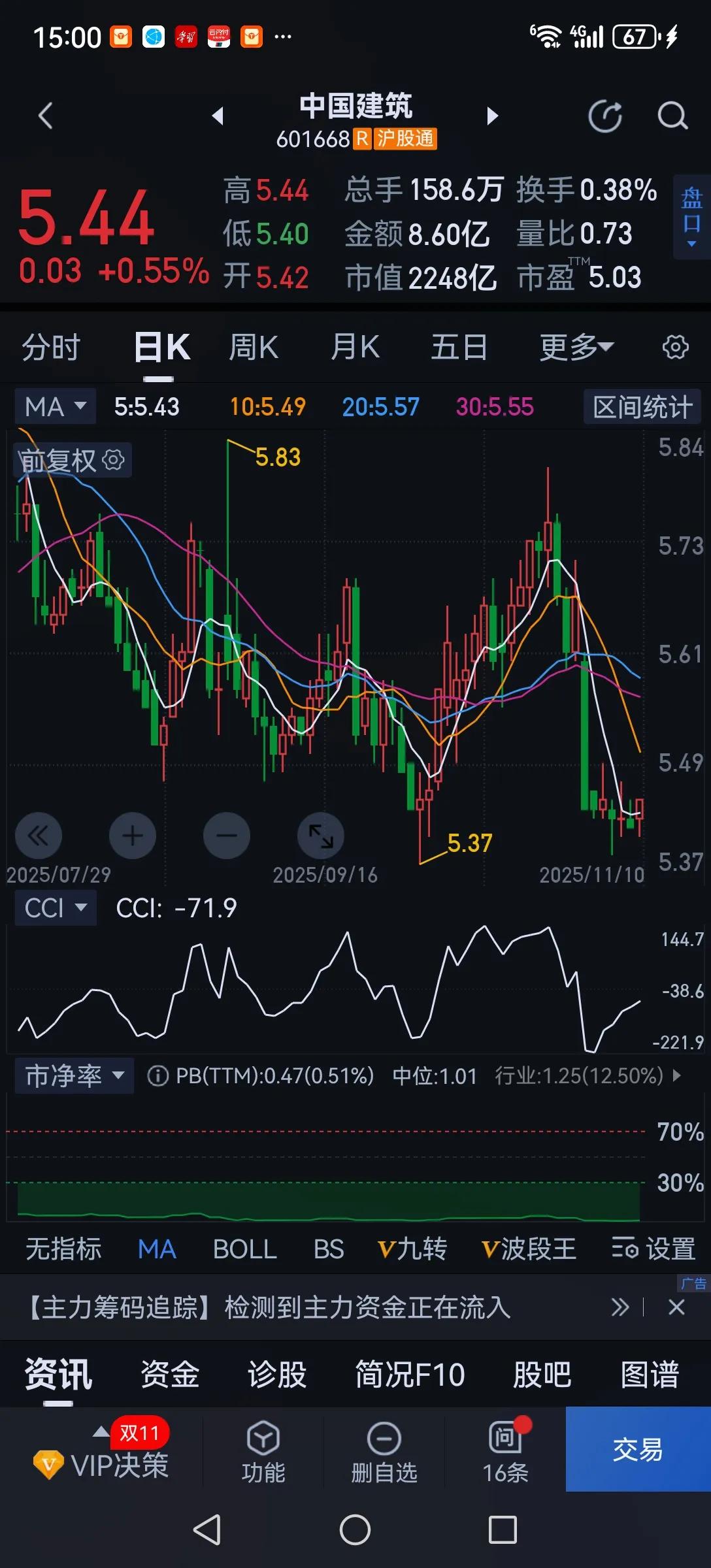Open the 简况F10 tab
The image size is (711, 1568).
coord(410,1374)
